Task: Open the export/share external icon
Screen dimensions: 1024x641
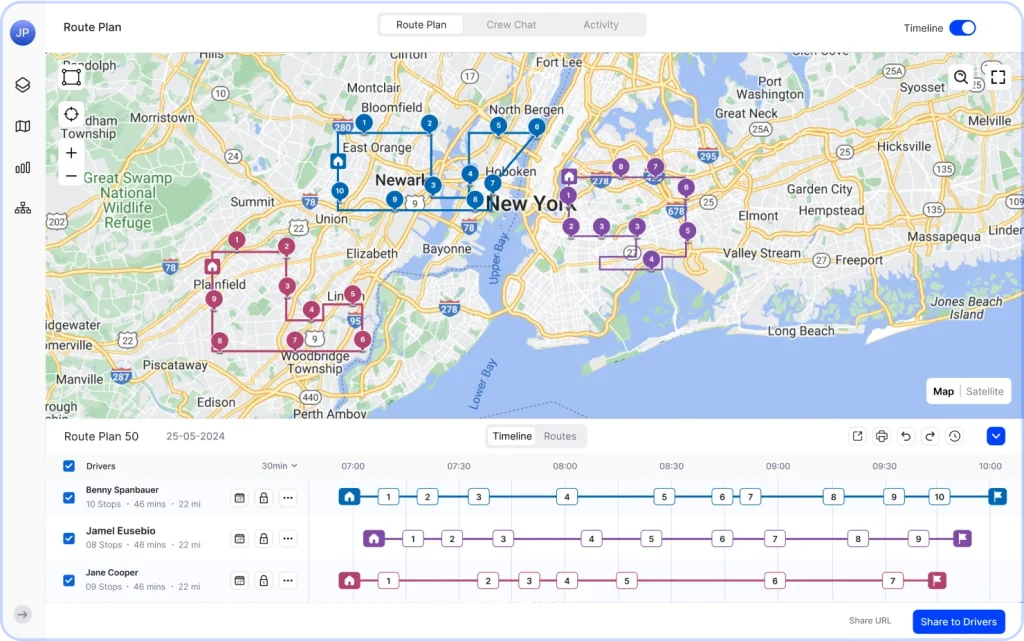Action: click(x=857, y=436)
